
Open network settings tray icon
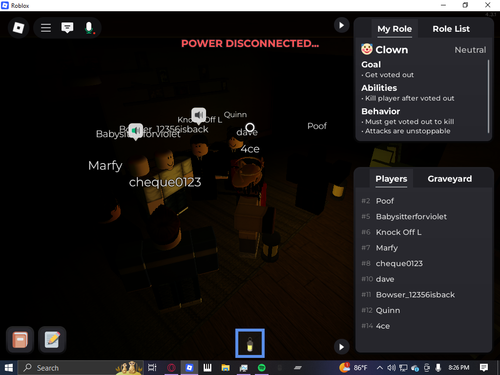(403, 368)
